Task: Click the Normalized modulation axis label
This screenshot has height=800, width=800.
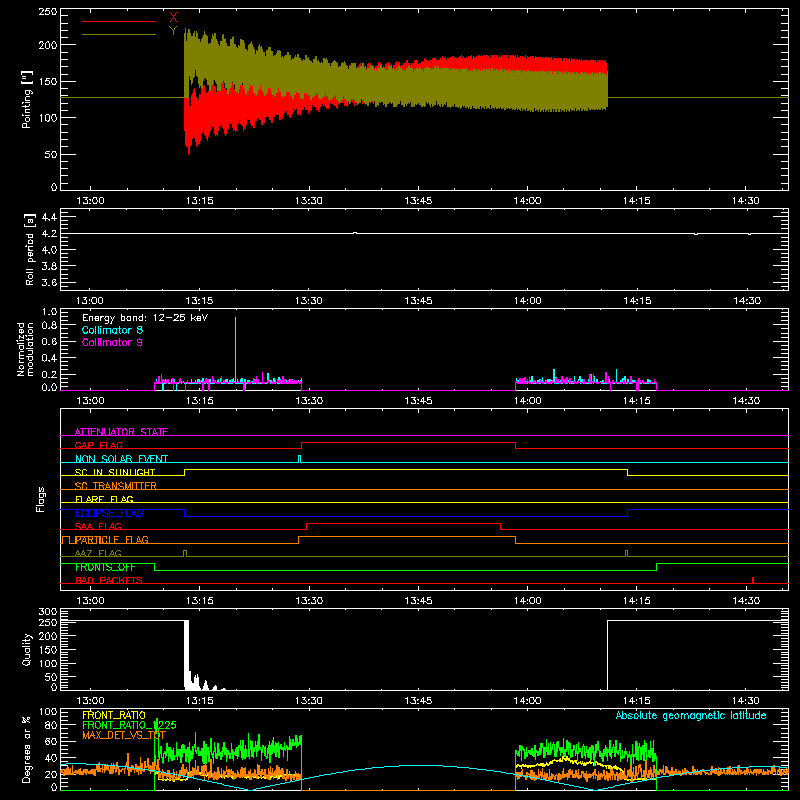Action: coord(25,349)
